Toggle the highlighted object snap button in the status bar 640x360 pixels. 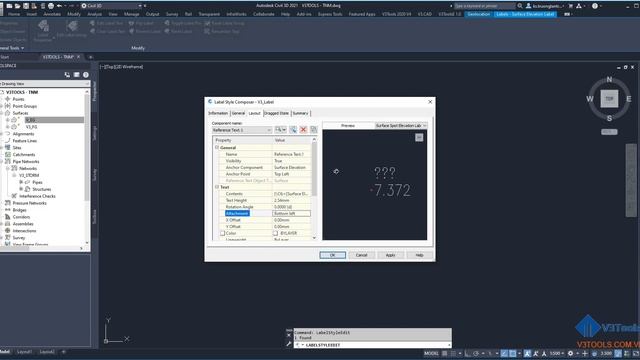coord(513,353)
